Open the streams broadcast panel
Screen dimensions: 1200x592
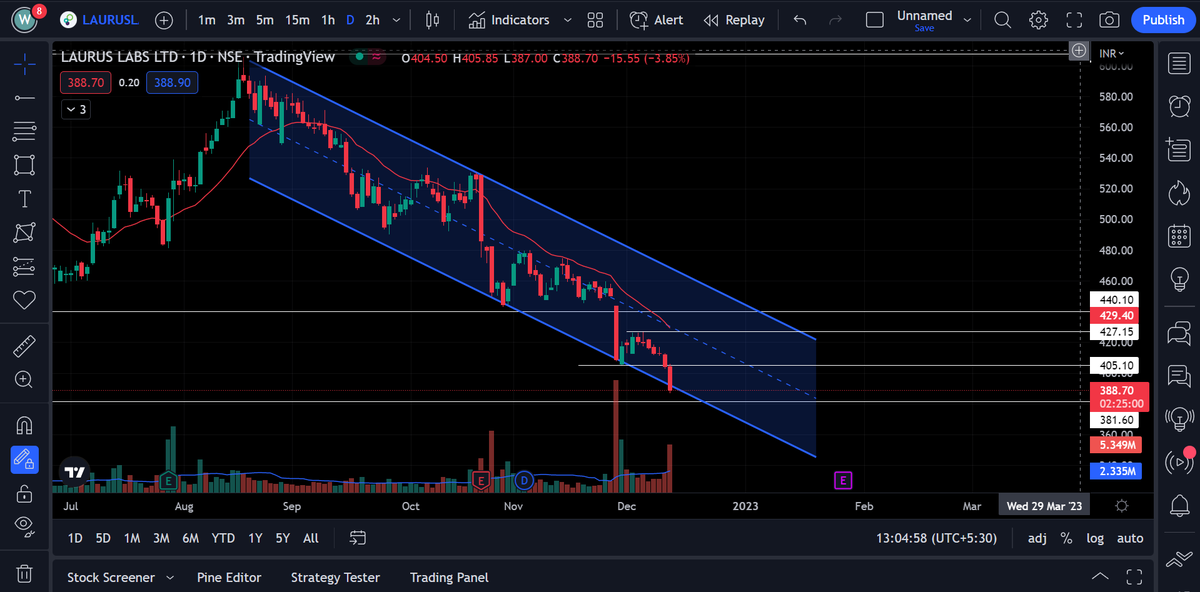point(1178,462)
